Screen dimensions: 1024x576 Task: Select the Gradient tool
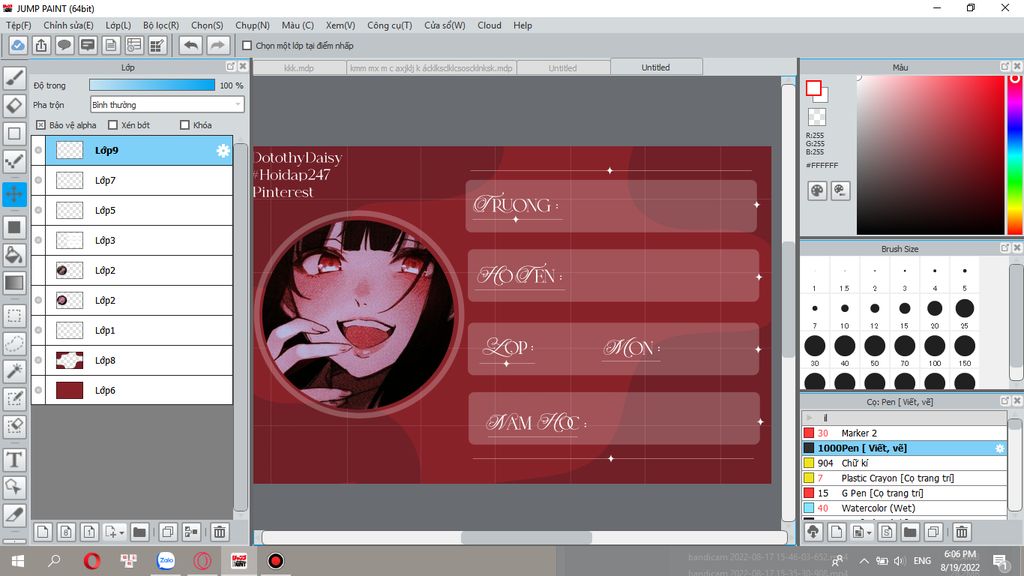click(14, 283)
